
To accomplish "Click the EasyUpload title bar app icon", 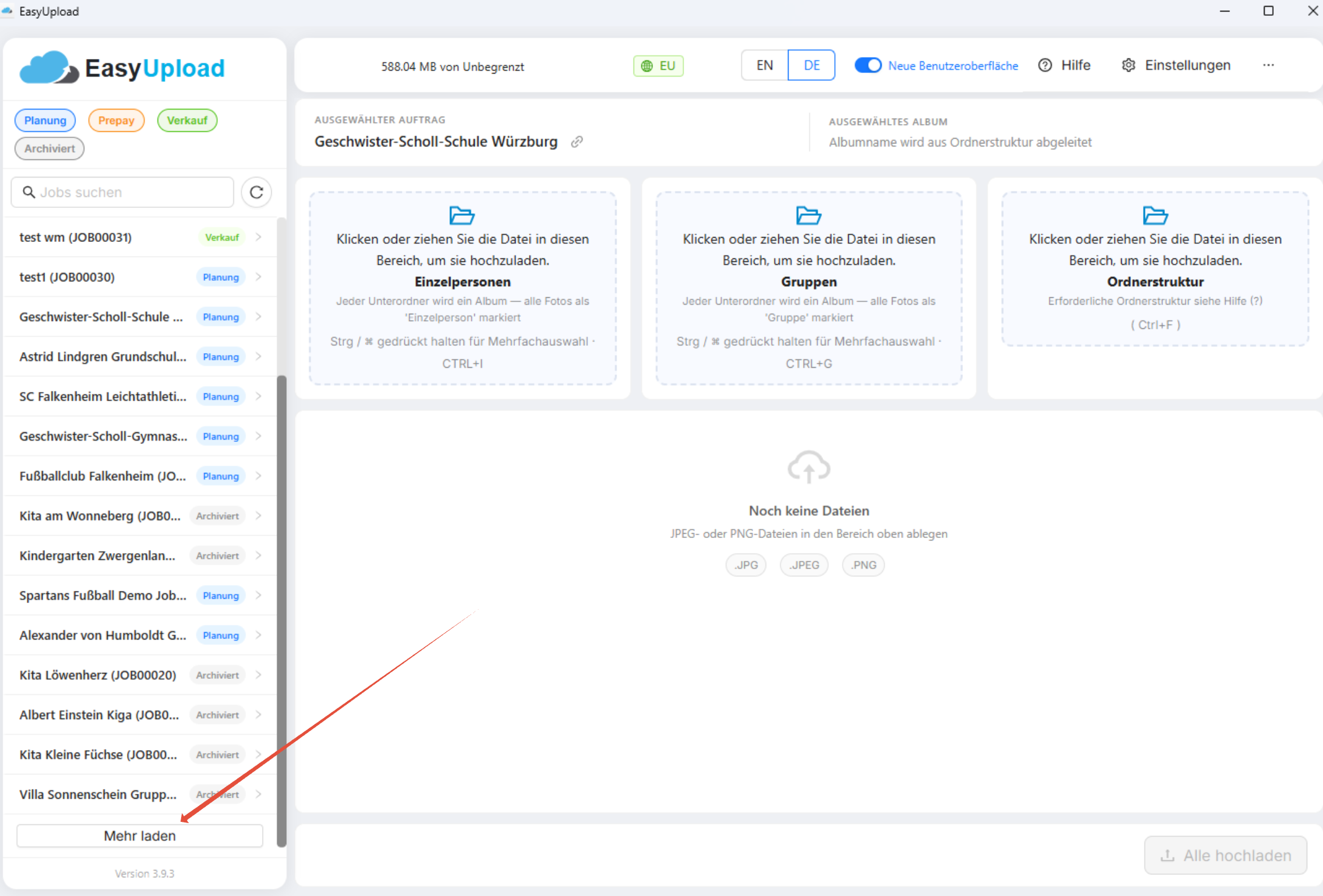I will pos(8,11).
